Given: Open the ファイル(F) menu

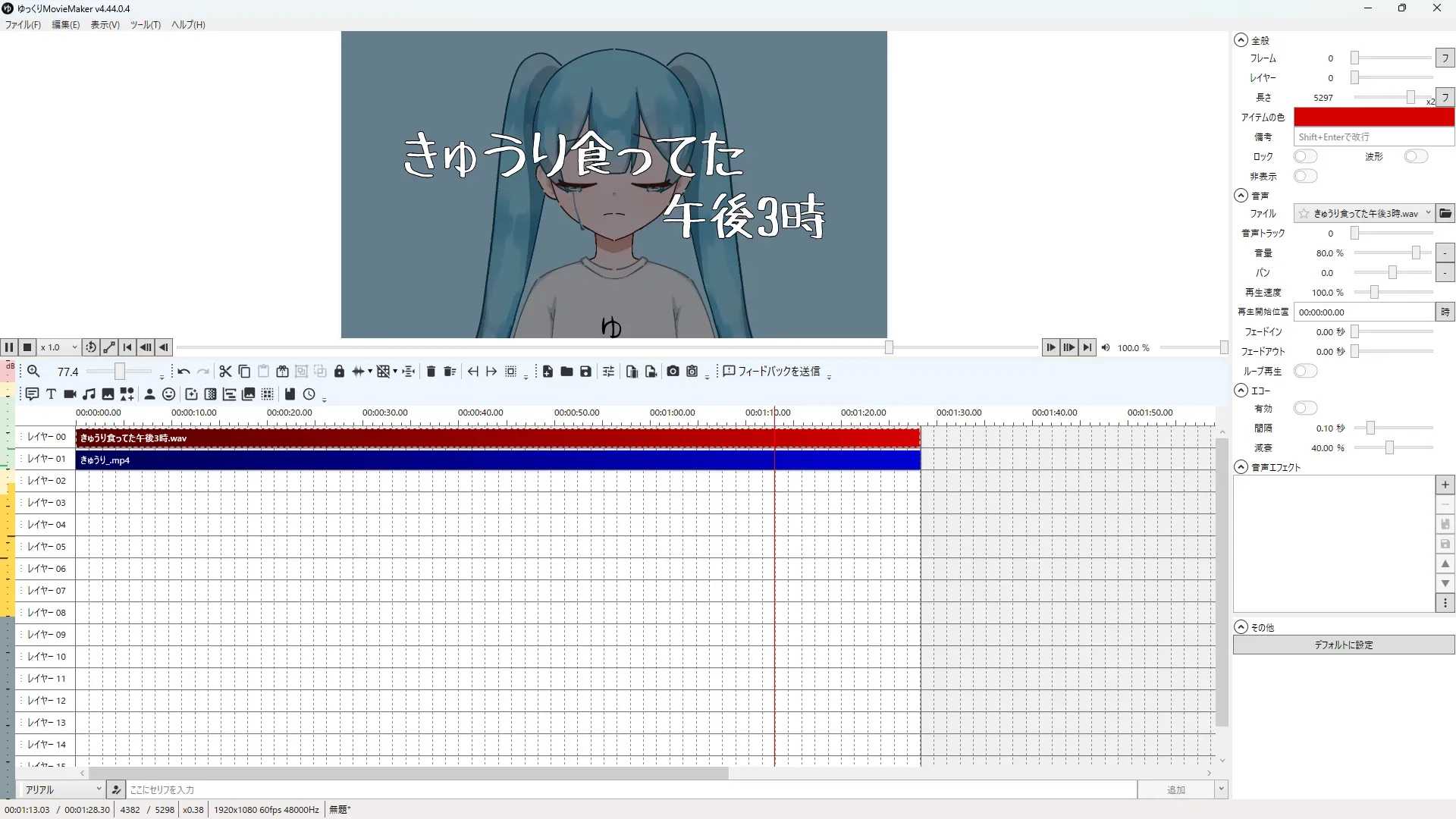Looking at the screenshot, I should 23,25.
